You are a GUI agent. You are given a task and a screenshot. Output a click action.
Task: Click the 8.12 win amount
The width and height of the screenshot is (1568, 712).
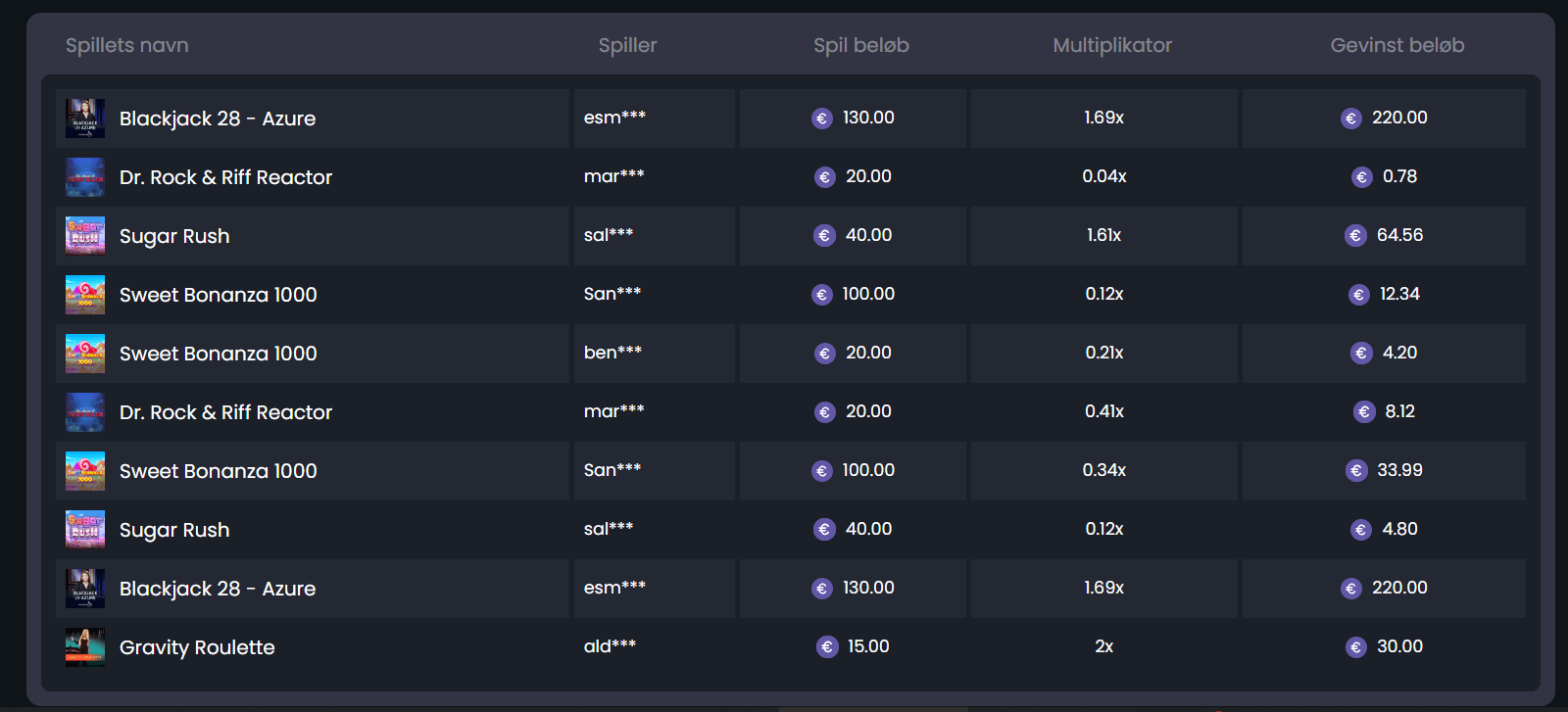1399,411
